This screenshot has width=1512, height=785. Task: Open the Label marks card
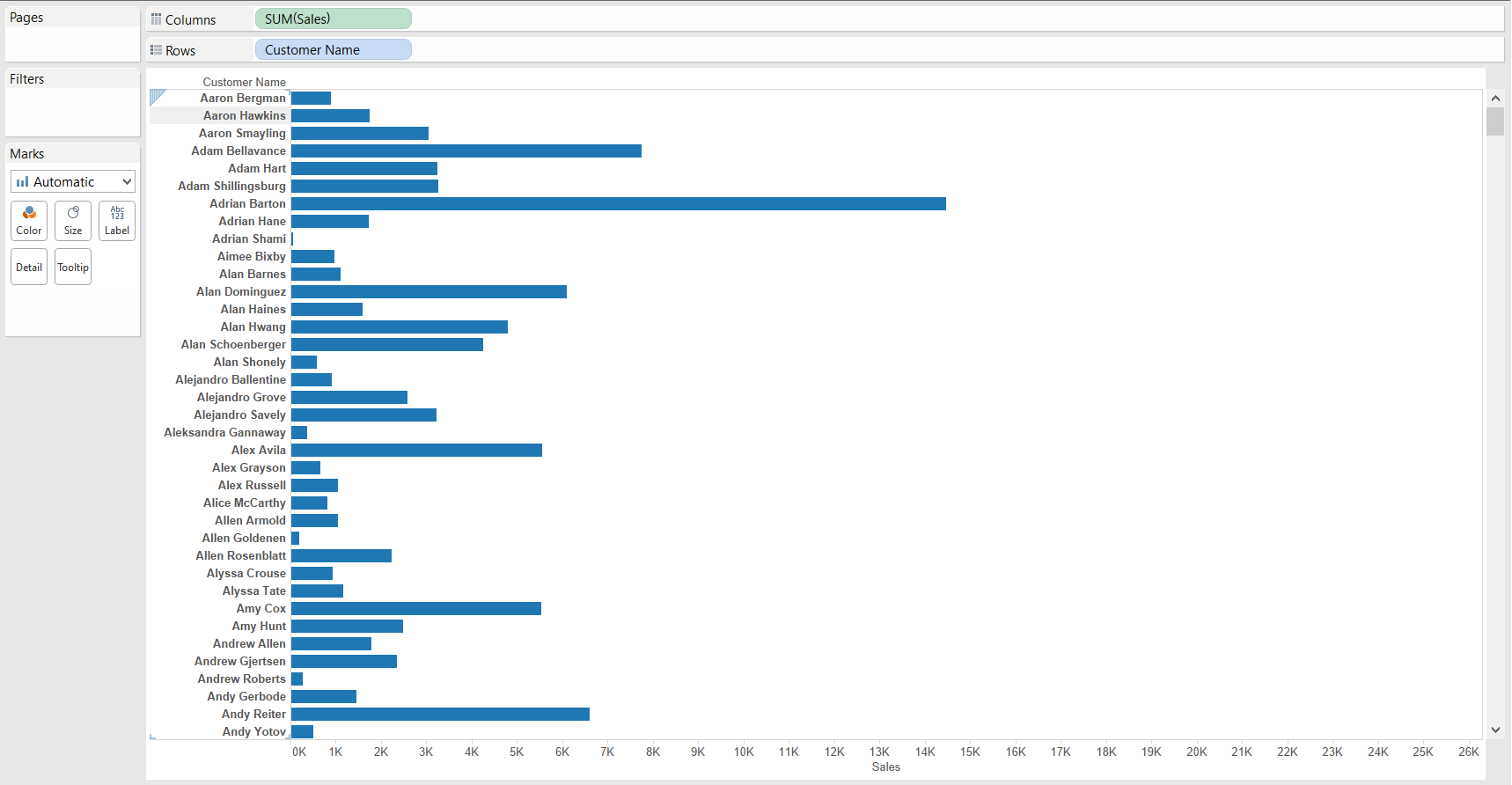pos(117,221)
